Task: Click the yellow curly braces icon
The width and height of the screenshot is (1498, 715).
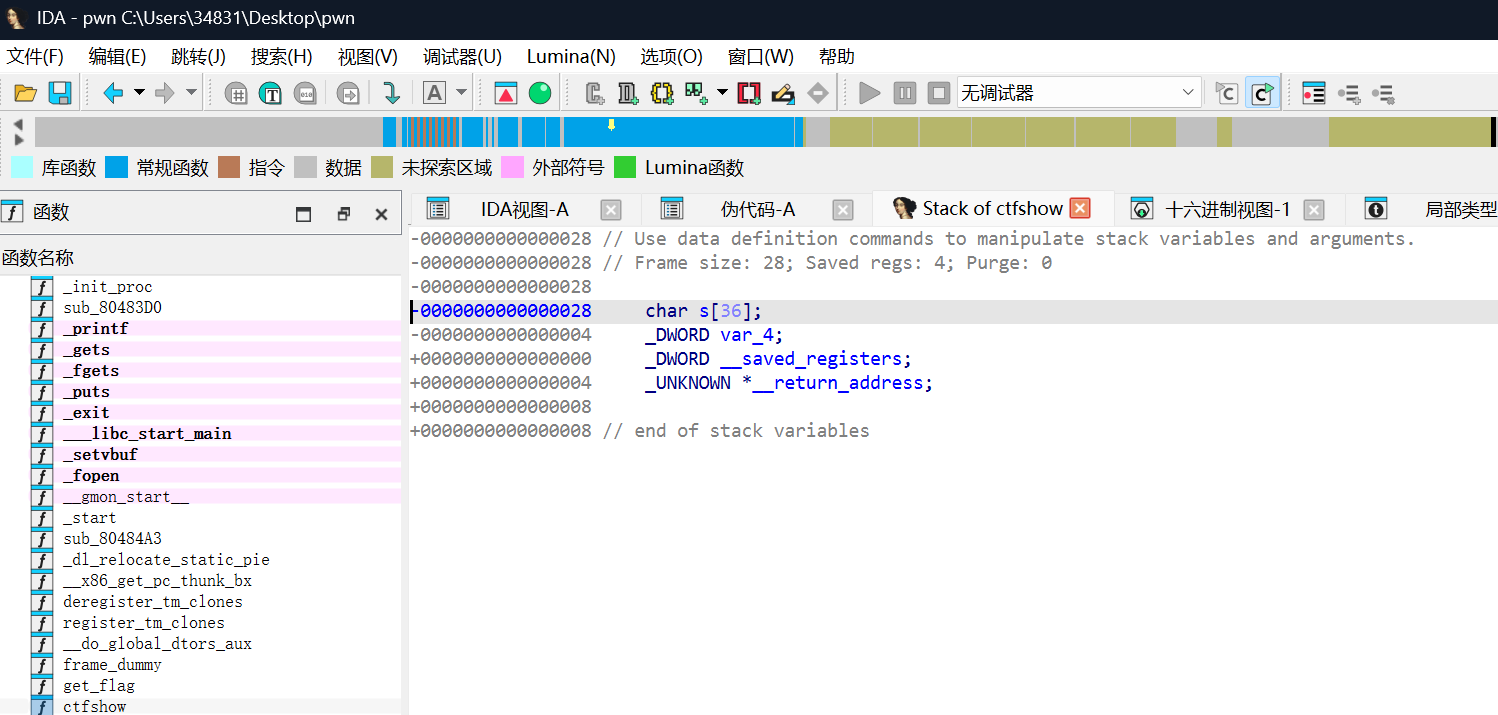Action: tap(662, 94)
